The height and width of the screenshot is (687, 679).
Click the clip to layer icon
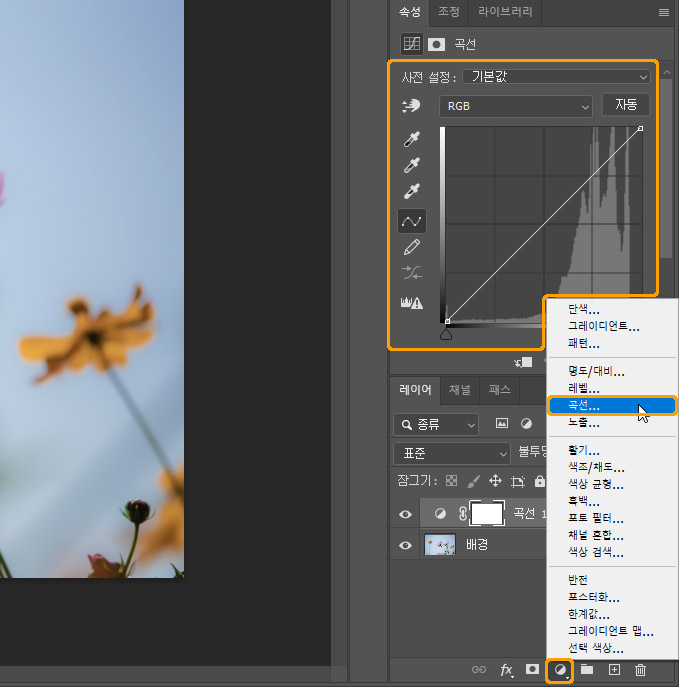coord(523,362)
